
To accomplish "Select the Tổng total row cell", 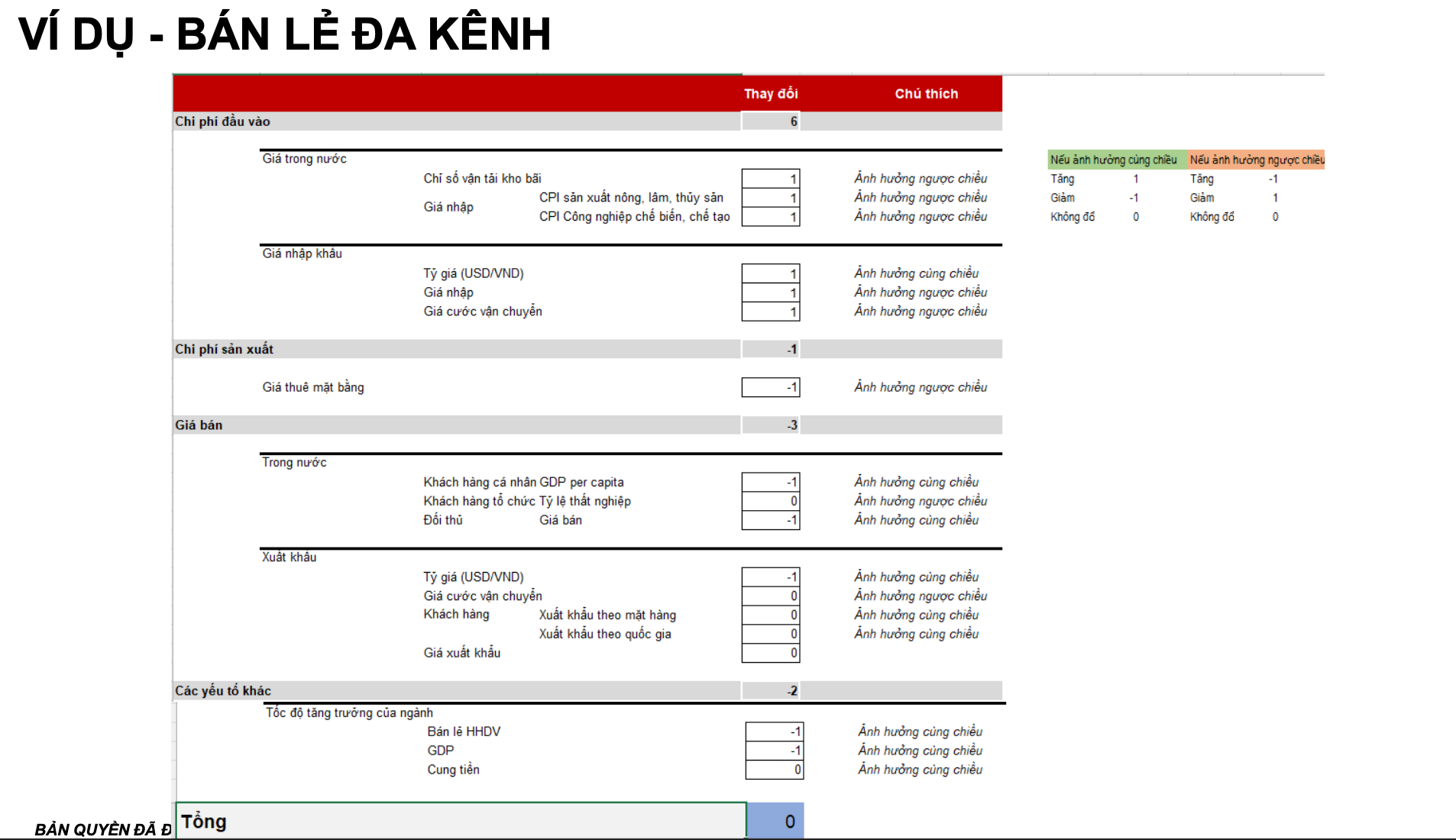I will point(461,821).
